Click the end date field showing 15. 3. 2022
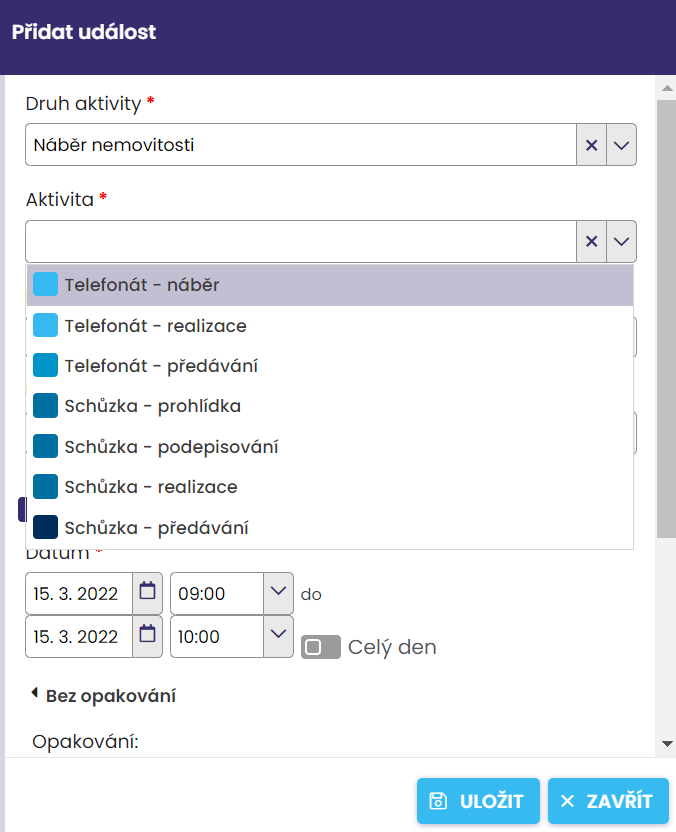Viewport: 676px width, 832px height. click(75, 637)
